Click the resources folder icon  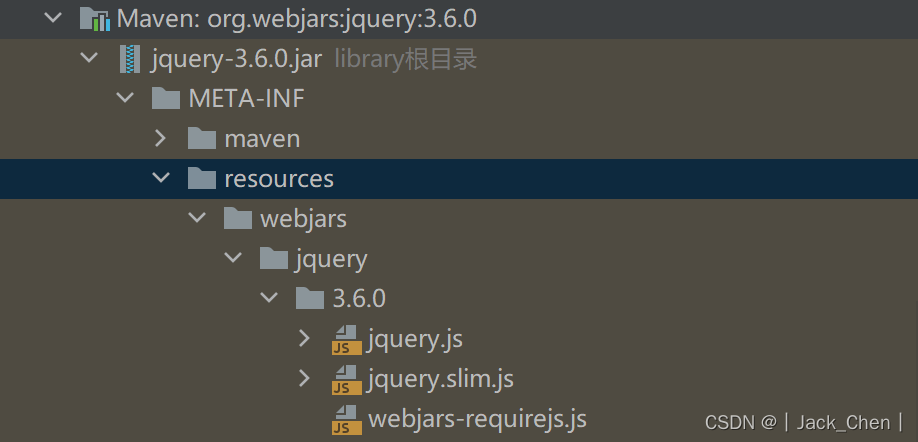(201, 178)
